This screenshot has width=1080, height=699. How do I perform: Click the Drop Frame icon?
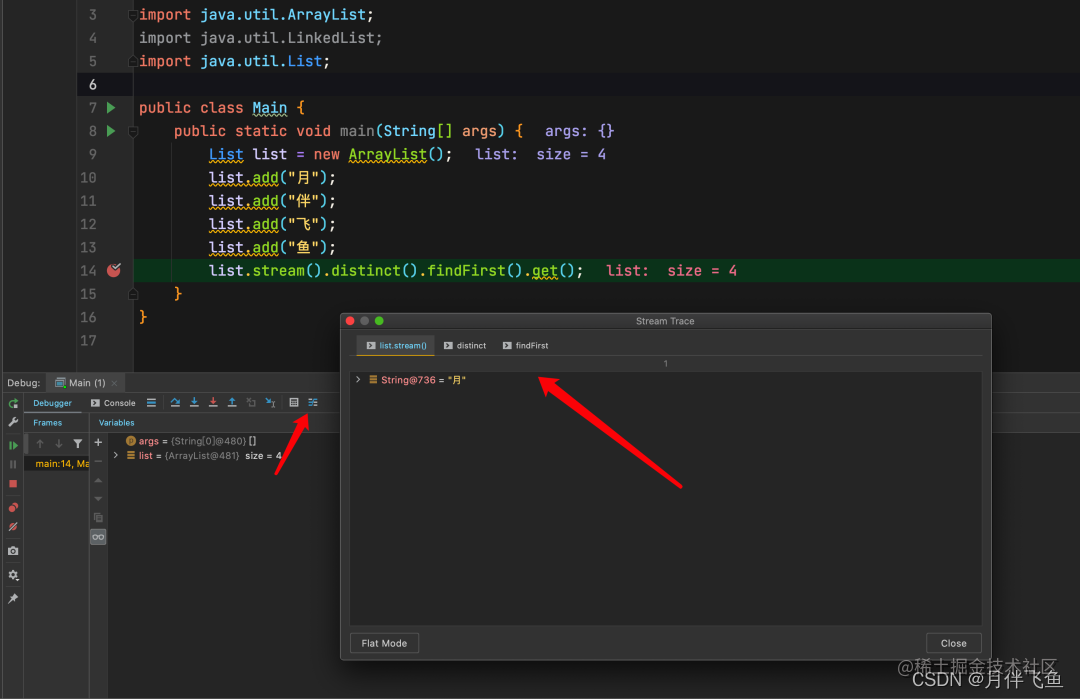251,403
